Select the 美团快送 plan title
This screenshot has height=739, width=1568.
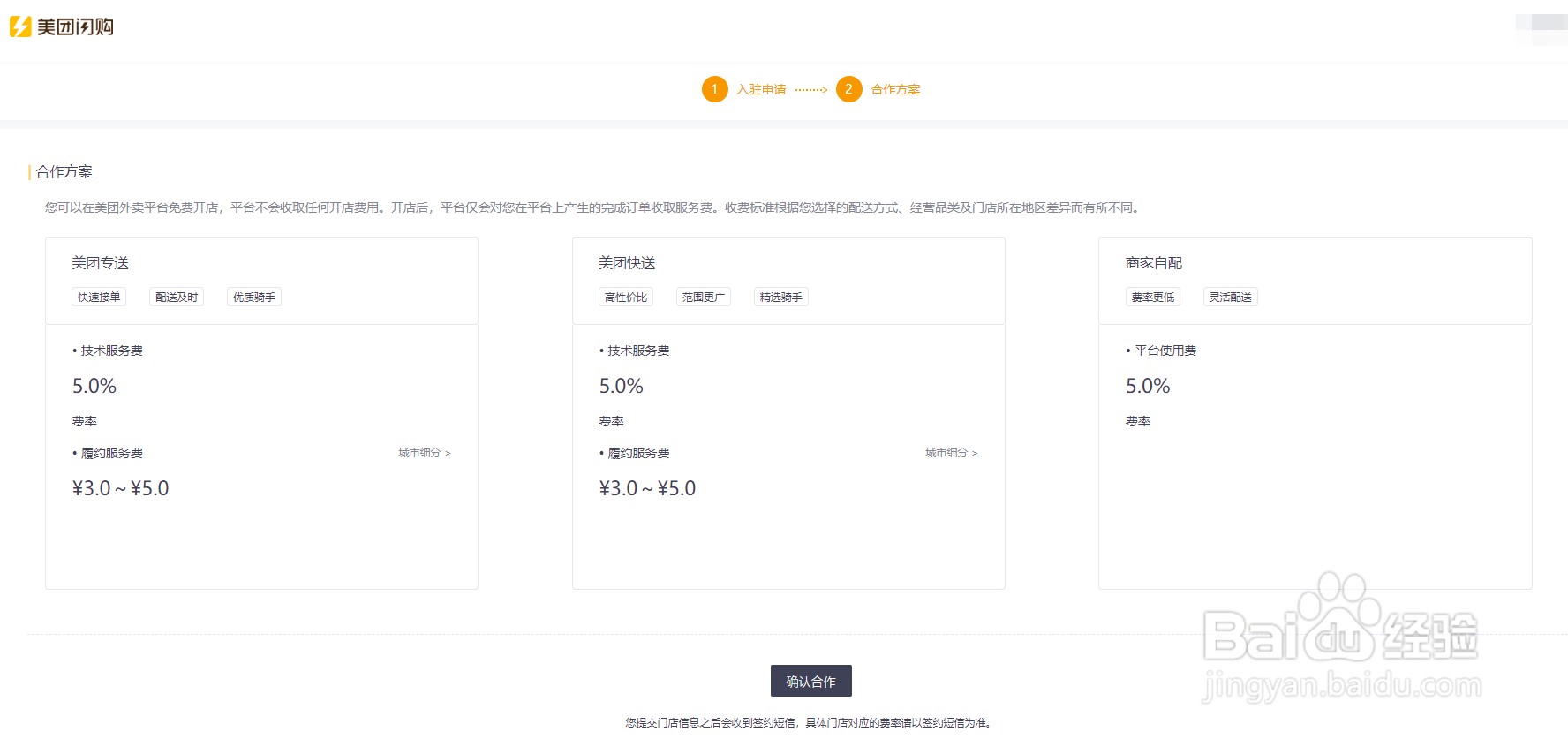tap(627, 263)
